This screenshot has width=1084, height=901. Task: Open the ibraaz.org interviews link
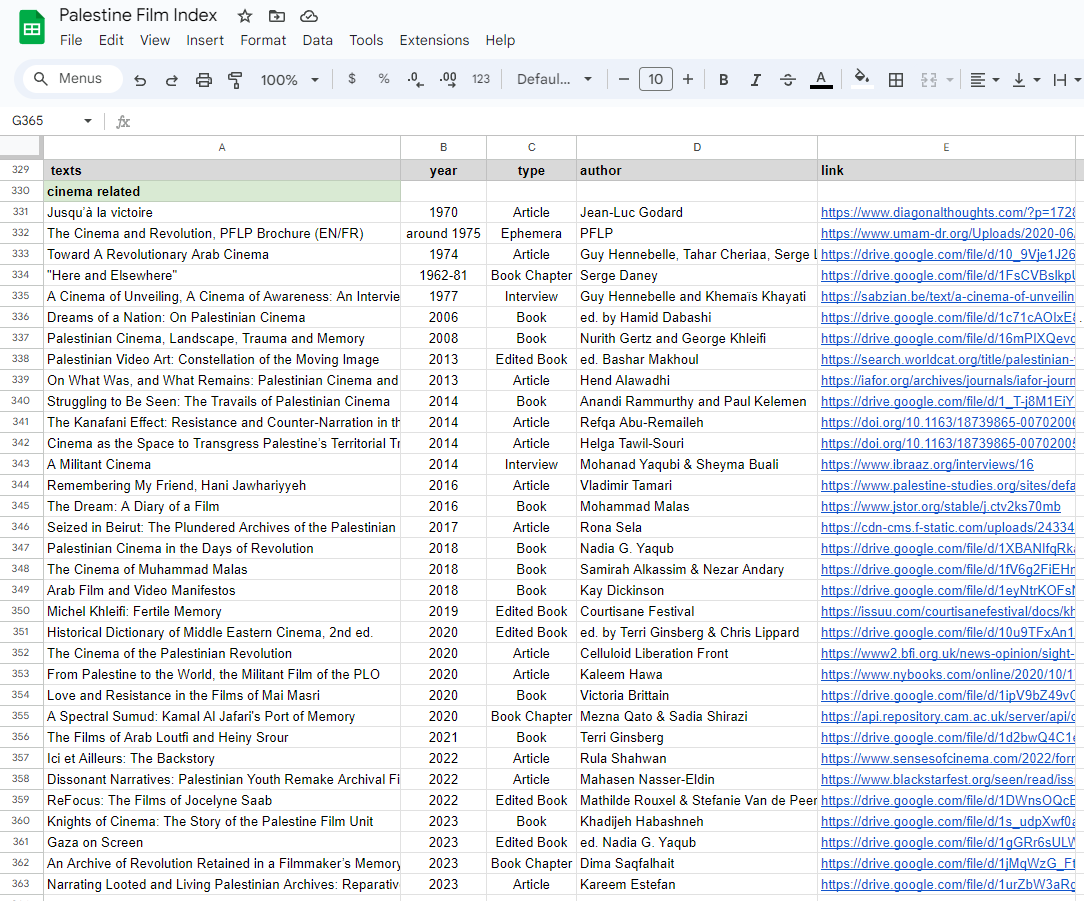927,465
